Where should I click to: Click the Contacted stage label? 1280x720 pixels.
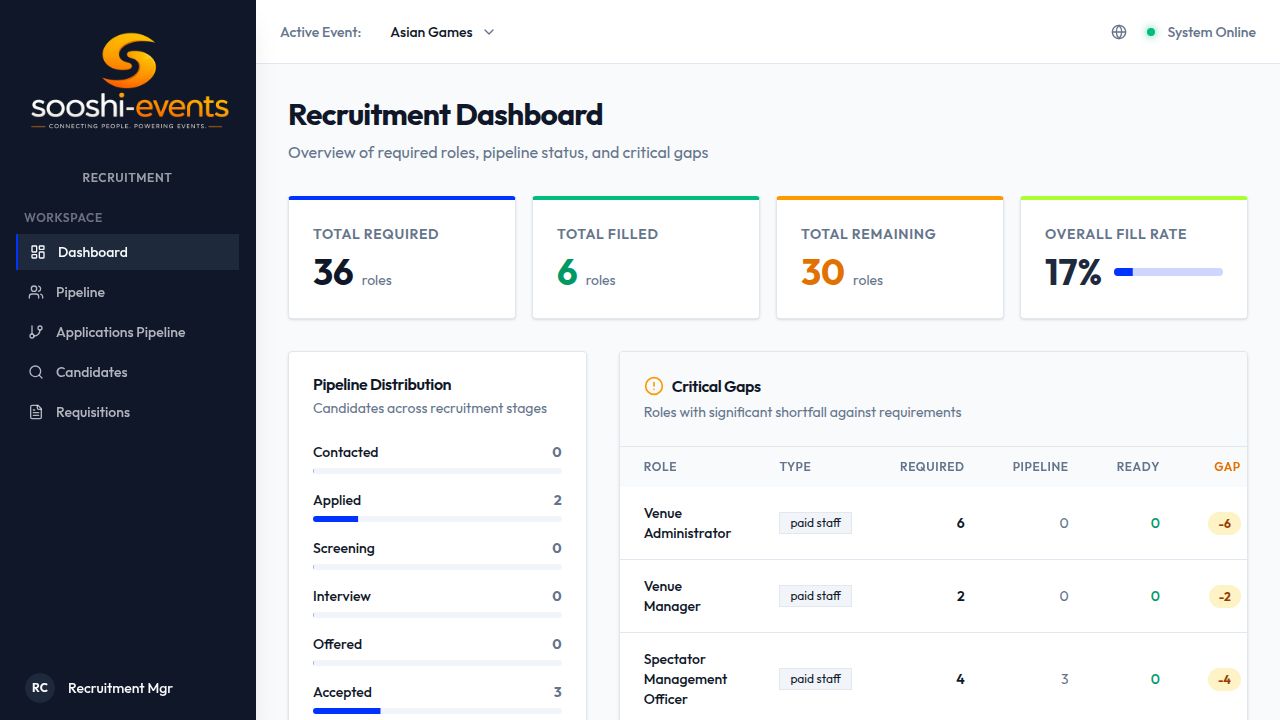(x=345, y=452)
